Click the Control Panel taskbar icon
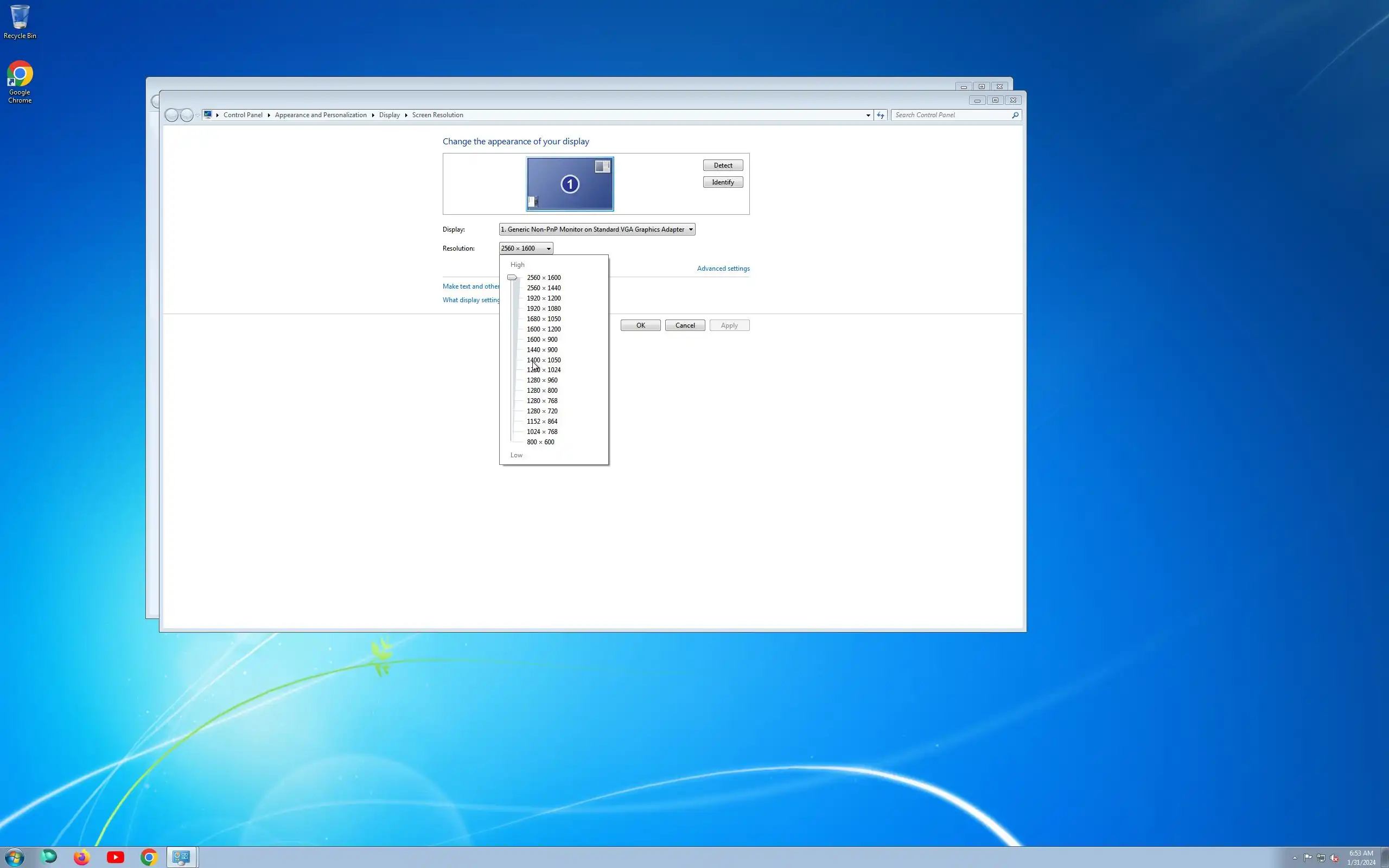1389x868 pixels. (x=182, y=857)
